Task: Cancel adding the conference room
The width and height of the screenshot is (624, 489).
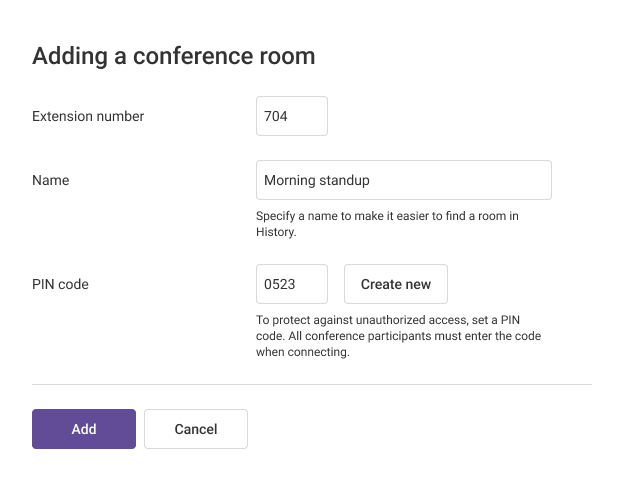Action: click(x=196, y=429)
